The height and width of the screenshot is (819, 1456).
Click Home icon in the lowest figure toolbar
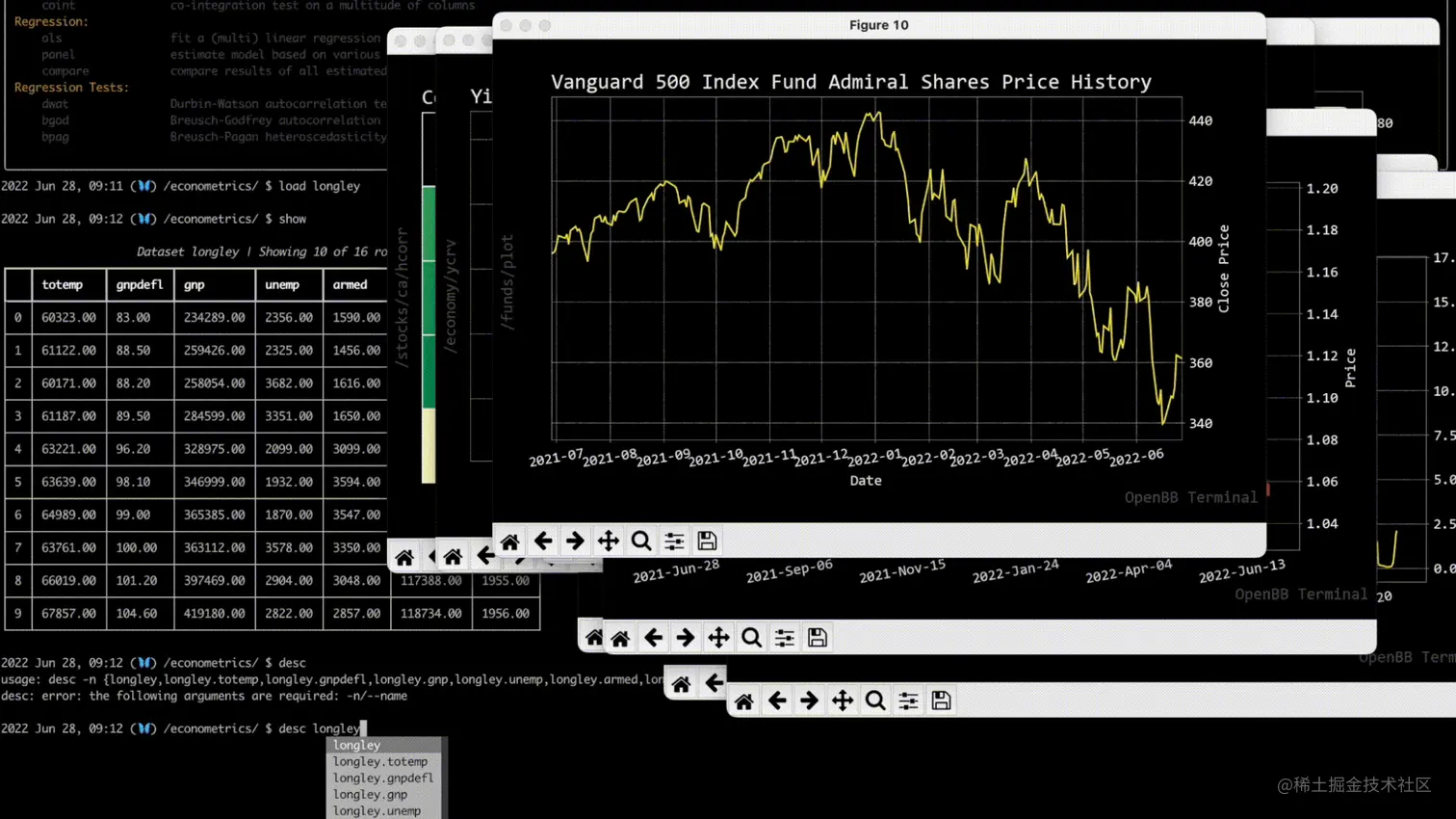point(743,701)
